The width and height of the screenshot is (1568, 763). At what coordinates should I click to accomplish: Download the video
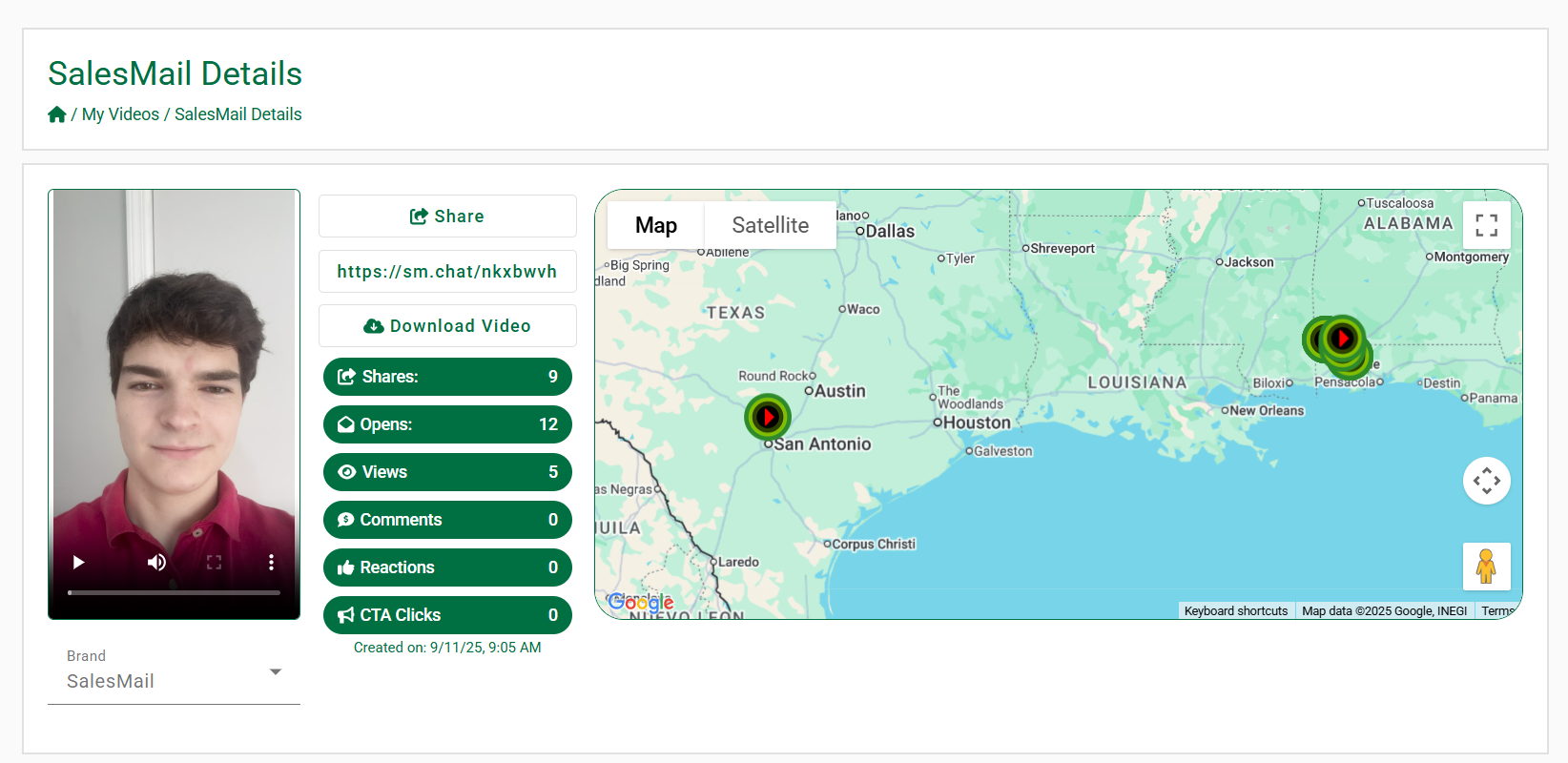[x=447, y=326]
